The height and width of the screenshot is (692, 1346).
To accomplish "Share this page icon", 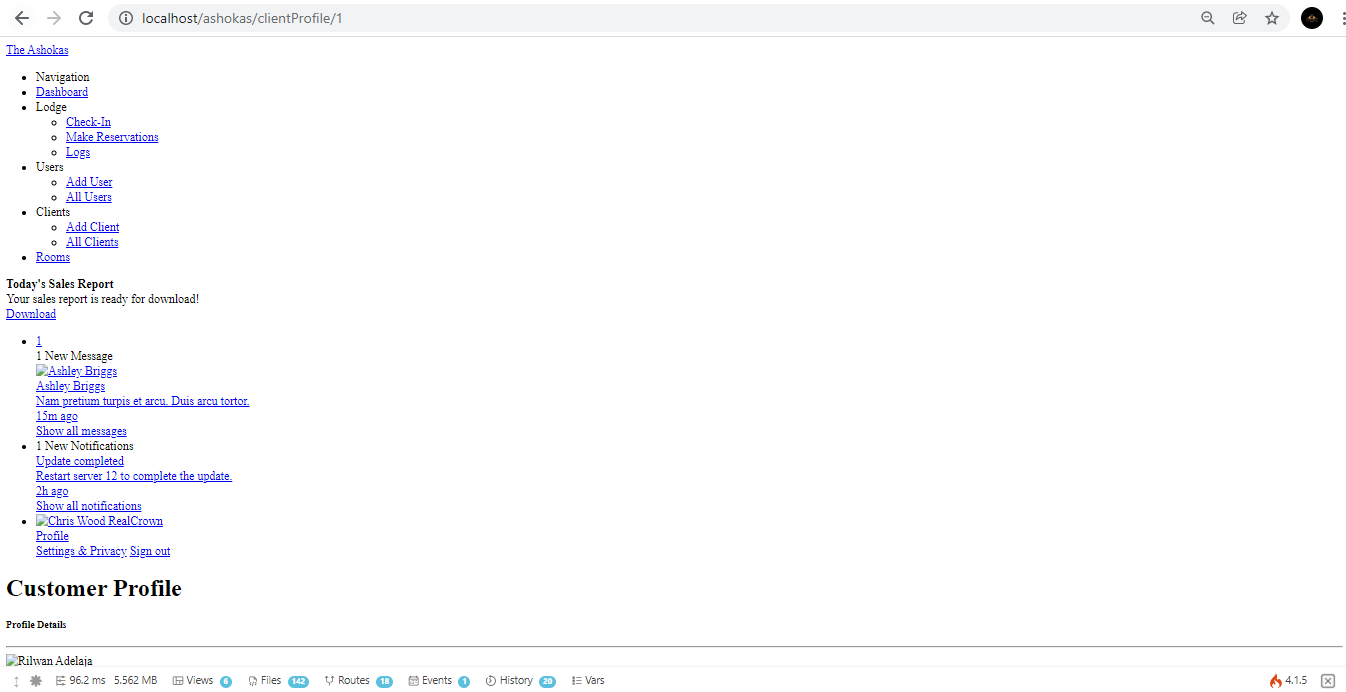I will pos(1240,18).
